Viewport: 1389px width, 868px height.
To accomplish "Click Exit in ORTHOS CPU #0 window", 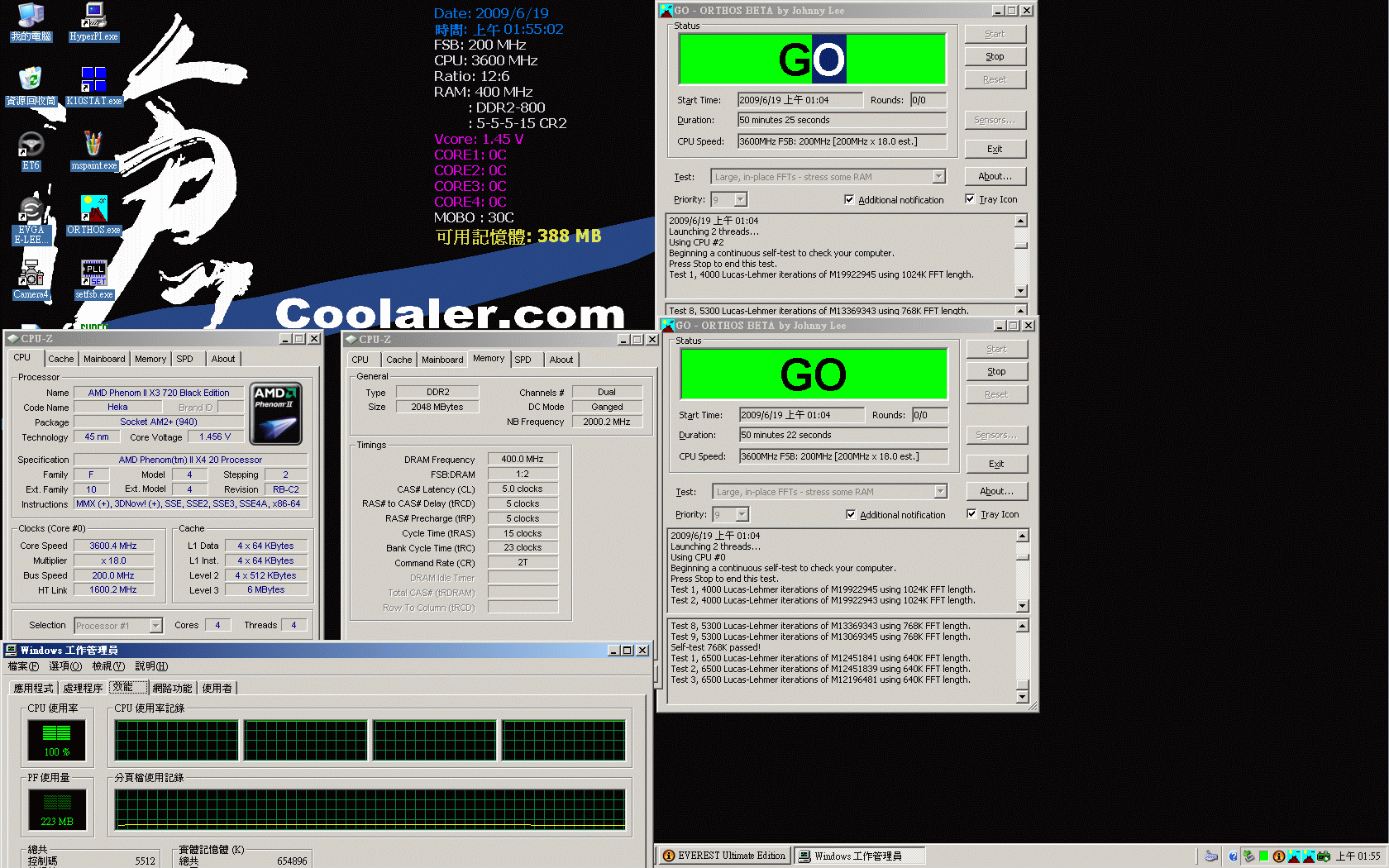I will pyautogui.click(x=996, y=465).
